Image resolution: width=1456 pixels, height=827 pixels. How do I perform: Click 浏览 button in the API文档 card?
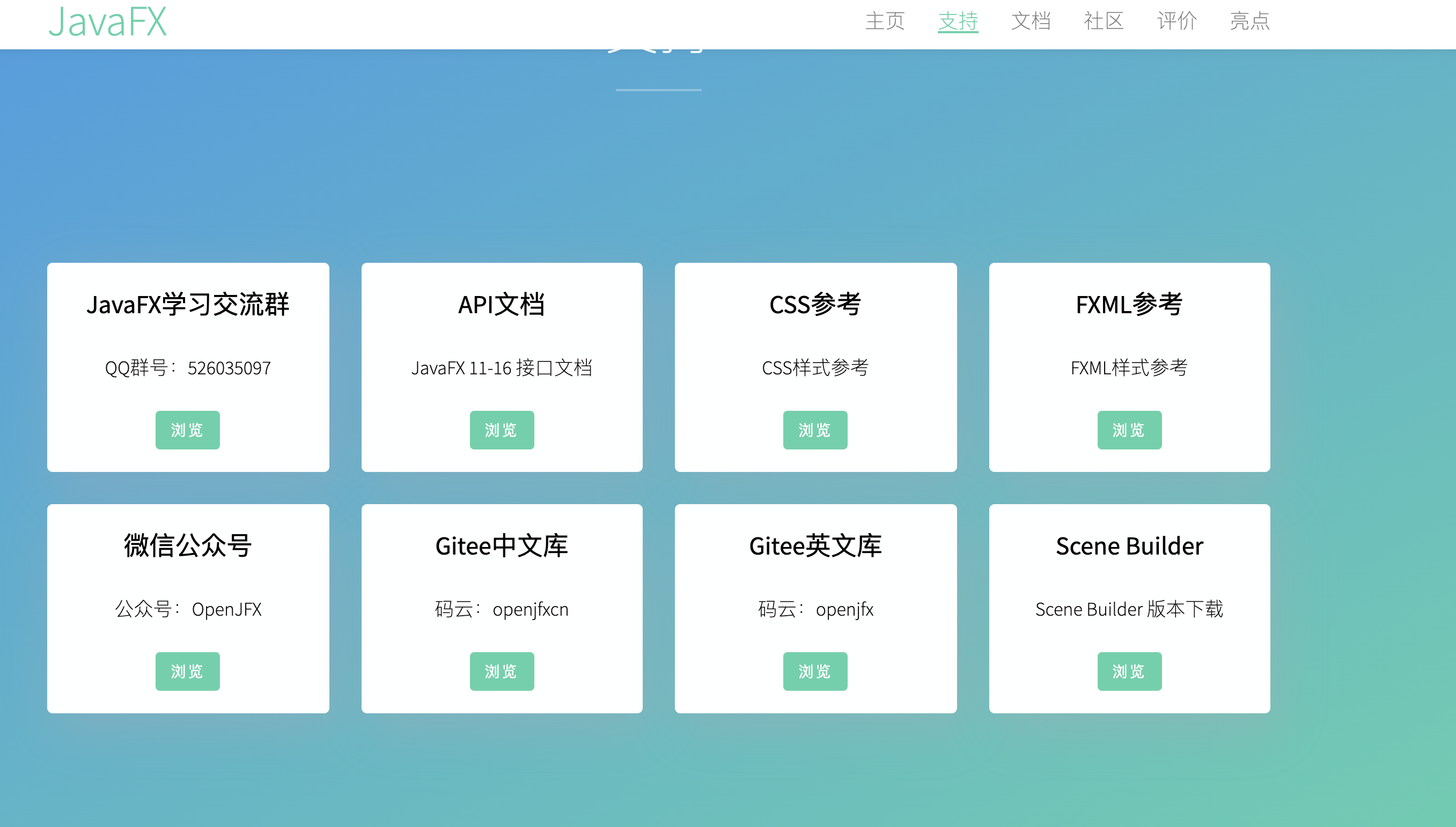502,430
